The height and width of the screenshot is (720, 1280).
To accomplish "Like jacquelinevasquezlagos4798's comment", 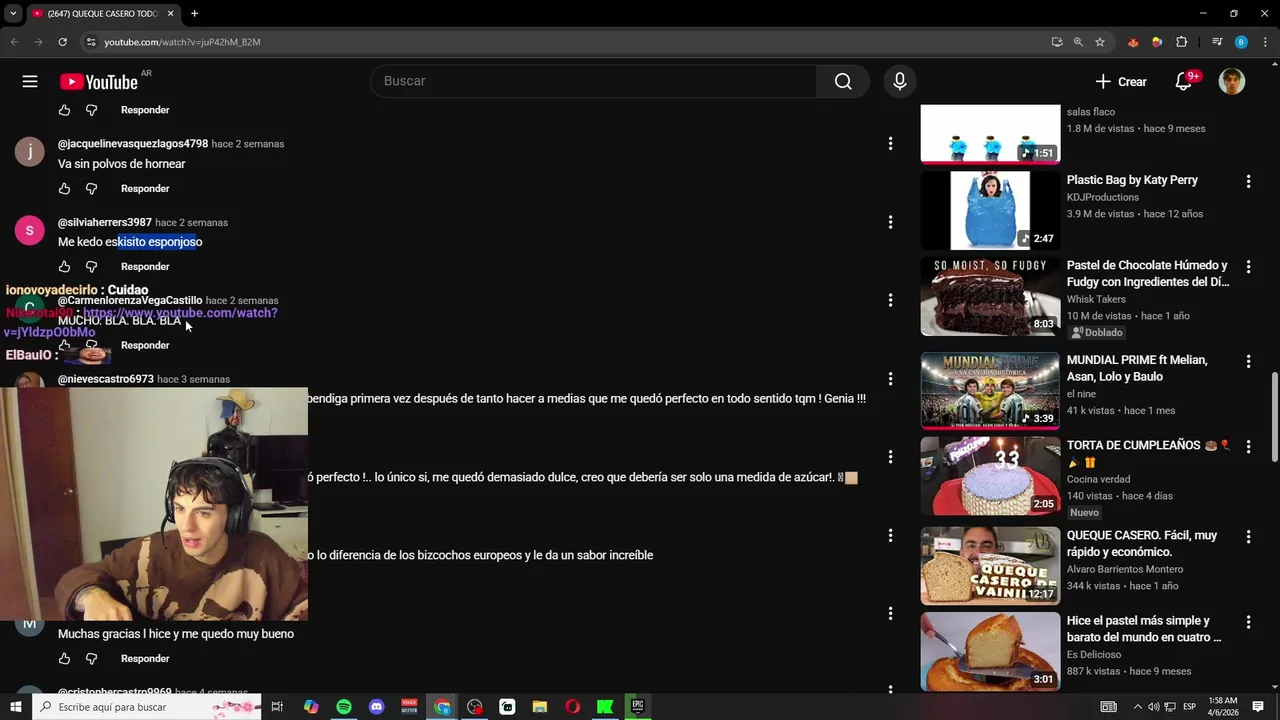I will (64, 189).
